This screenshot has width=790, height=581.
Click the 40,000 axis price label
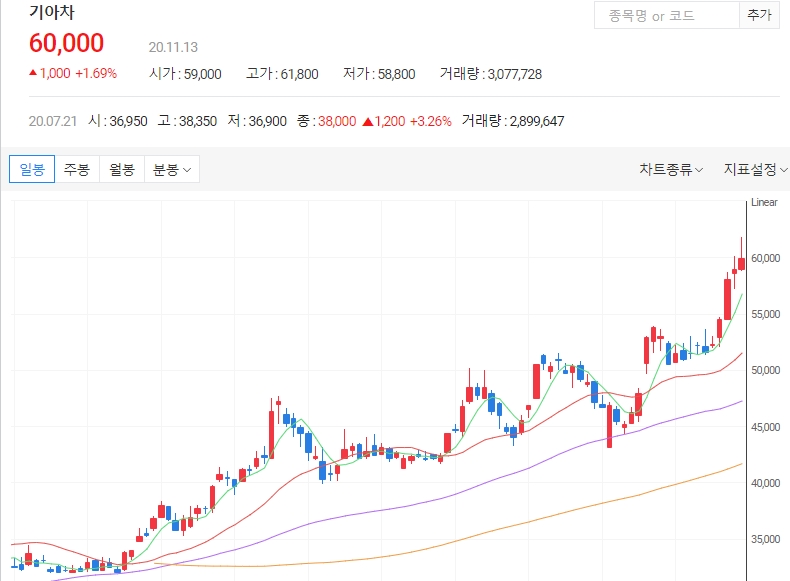pos(765,483)
